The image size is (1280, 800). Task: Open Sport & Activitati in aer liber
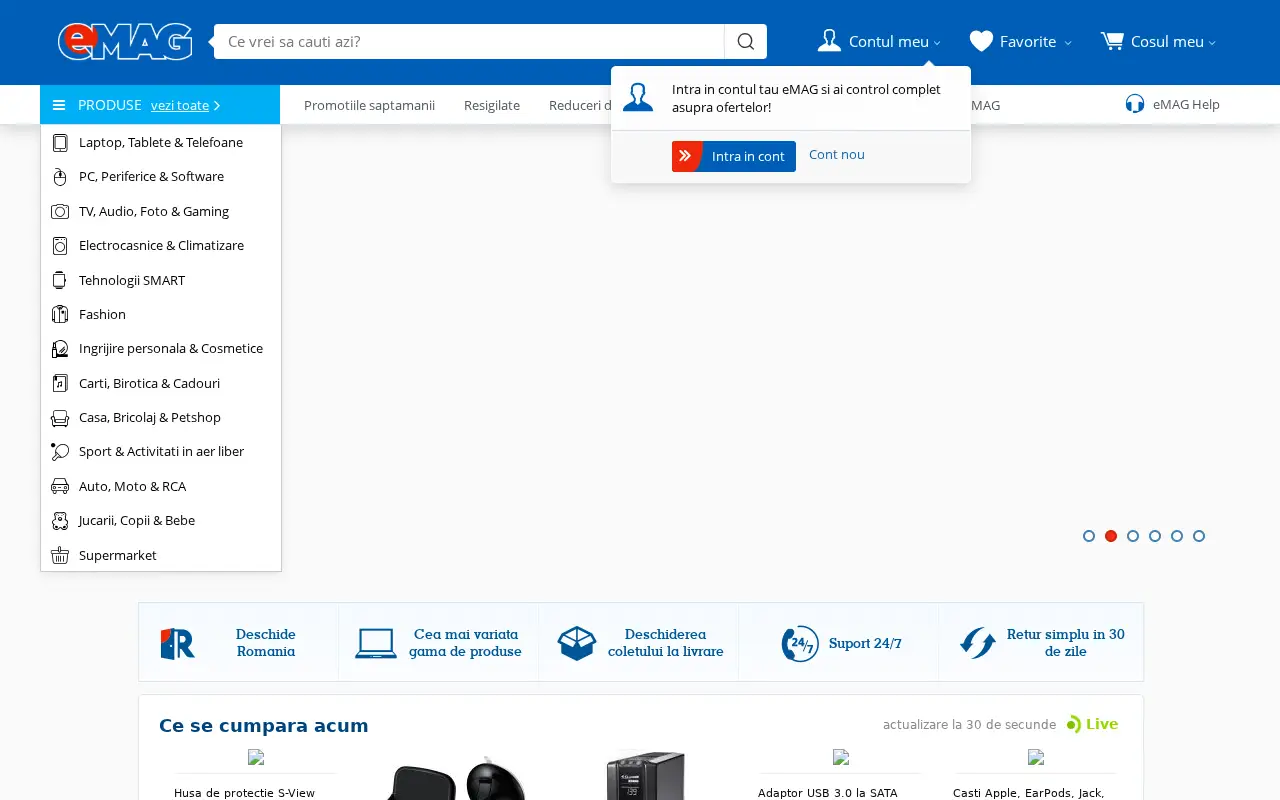click(161, 451)
